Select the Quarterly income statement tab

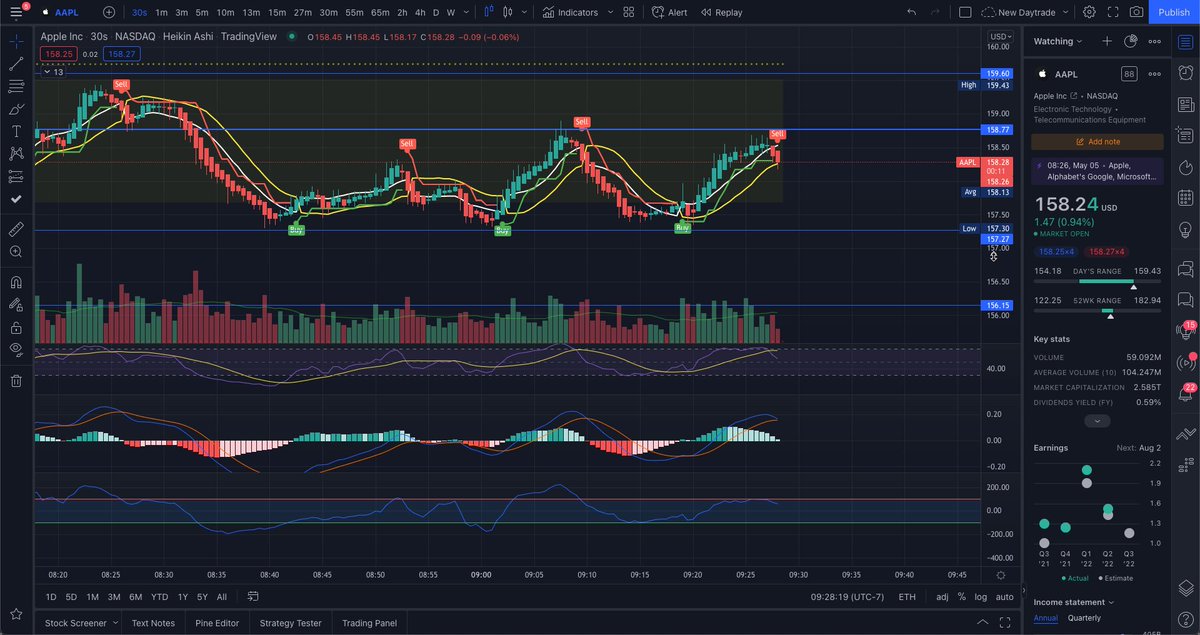pyautogui.click(x=1084, y=618)
